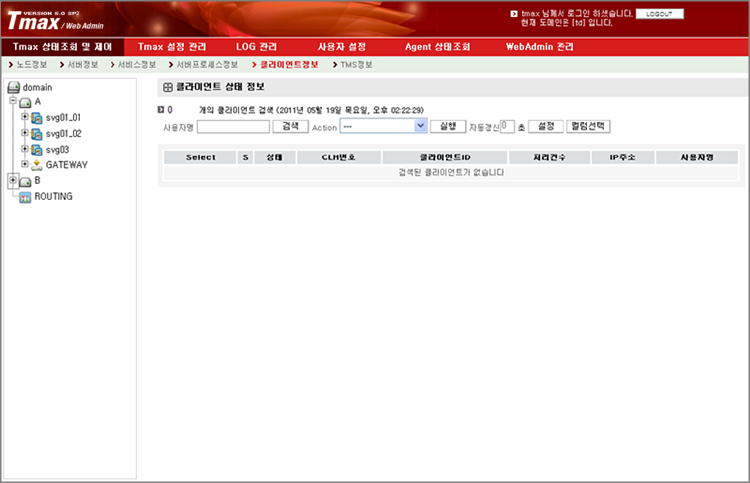Click the 클라이언트ID column header
This screenshot has height=483, width=750.
pos(445,157)
